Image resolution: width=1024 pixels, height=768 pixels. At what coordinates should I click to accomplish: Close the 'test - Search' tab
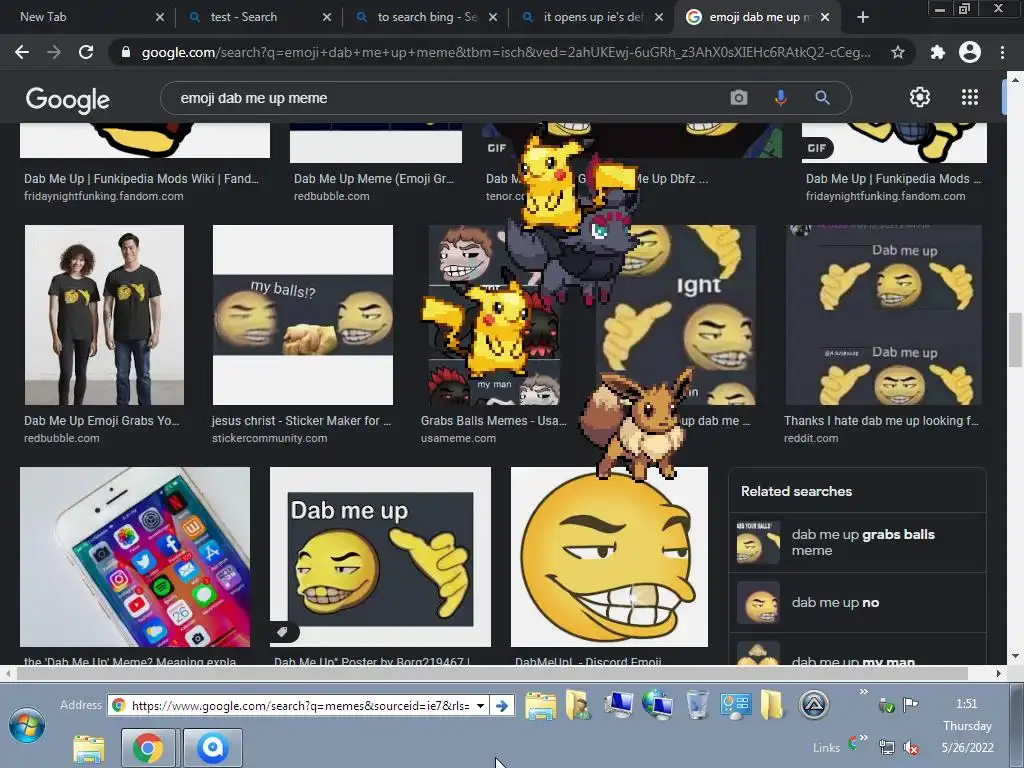(327, 17)
